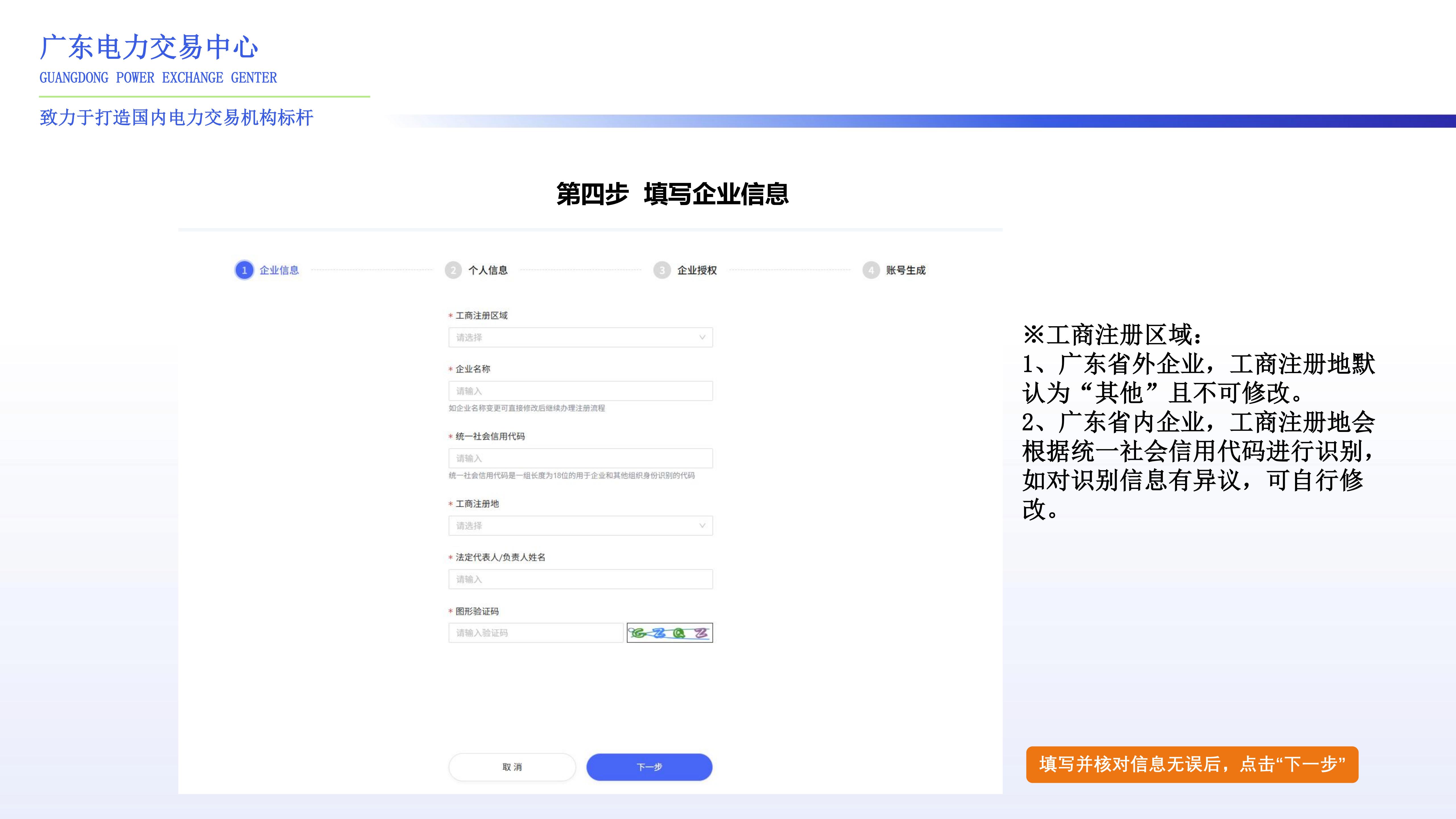Click the dropdown chevron in 工商注册区域 field
This screenshot has height=819, width=1456.
tap(703, 338)
